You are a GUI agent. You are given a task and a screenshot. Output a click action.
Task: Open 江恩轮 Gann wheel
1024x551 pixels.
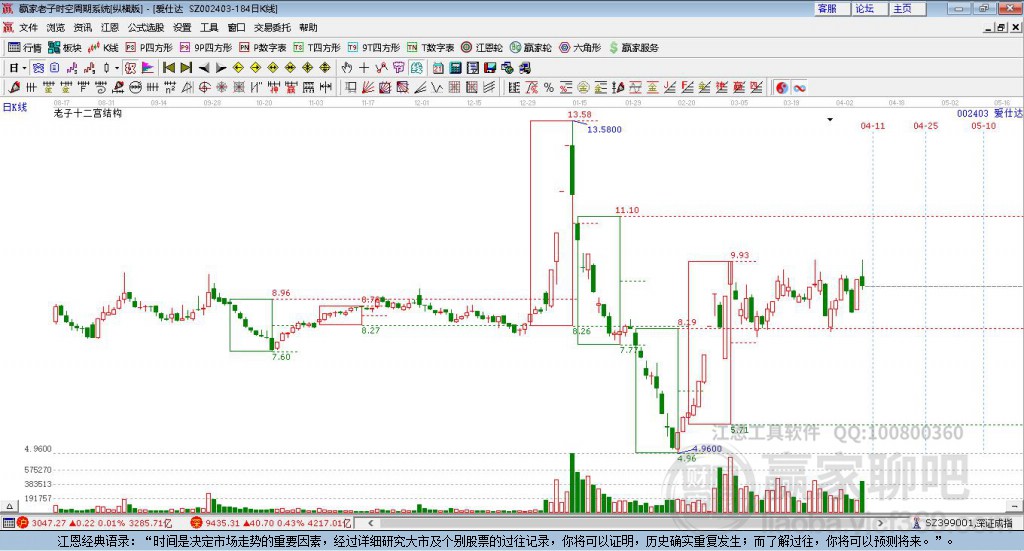[482, 48]
